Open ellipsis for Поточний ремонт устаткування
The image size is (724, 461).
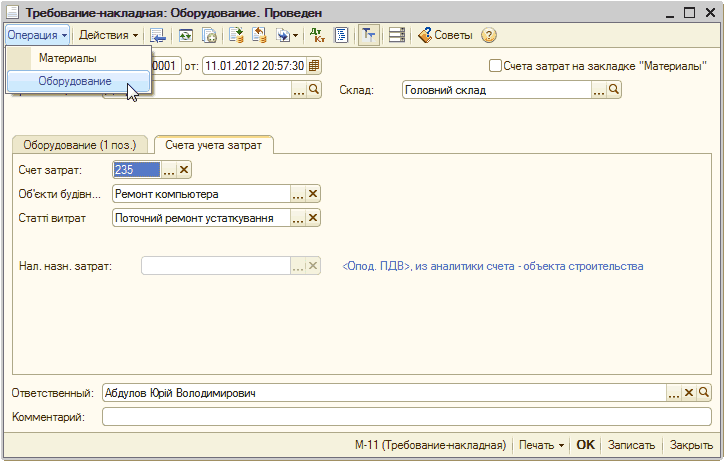point(298,218)
